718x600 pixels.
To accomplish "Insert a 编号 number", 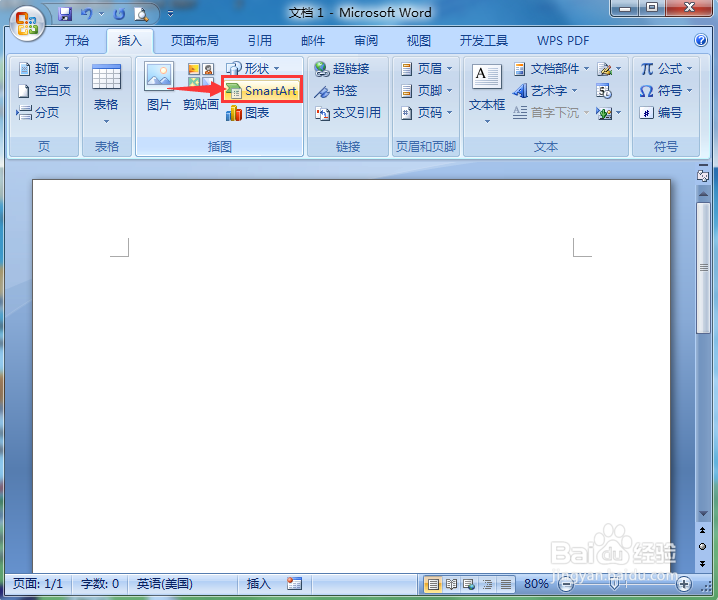I will pos(661,113).
